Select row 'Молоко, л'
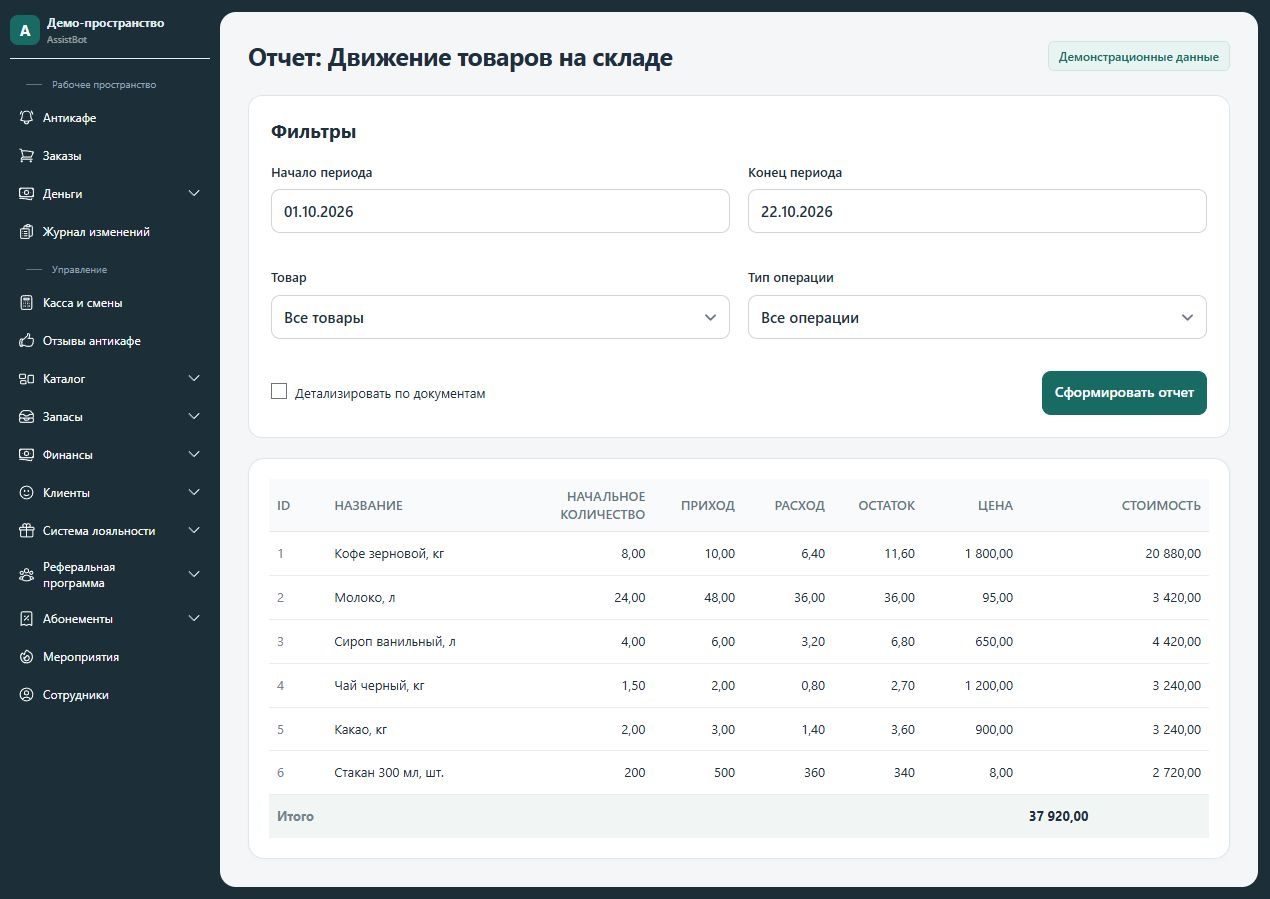The image size is (1270, 899). 739,597
